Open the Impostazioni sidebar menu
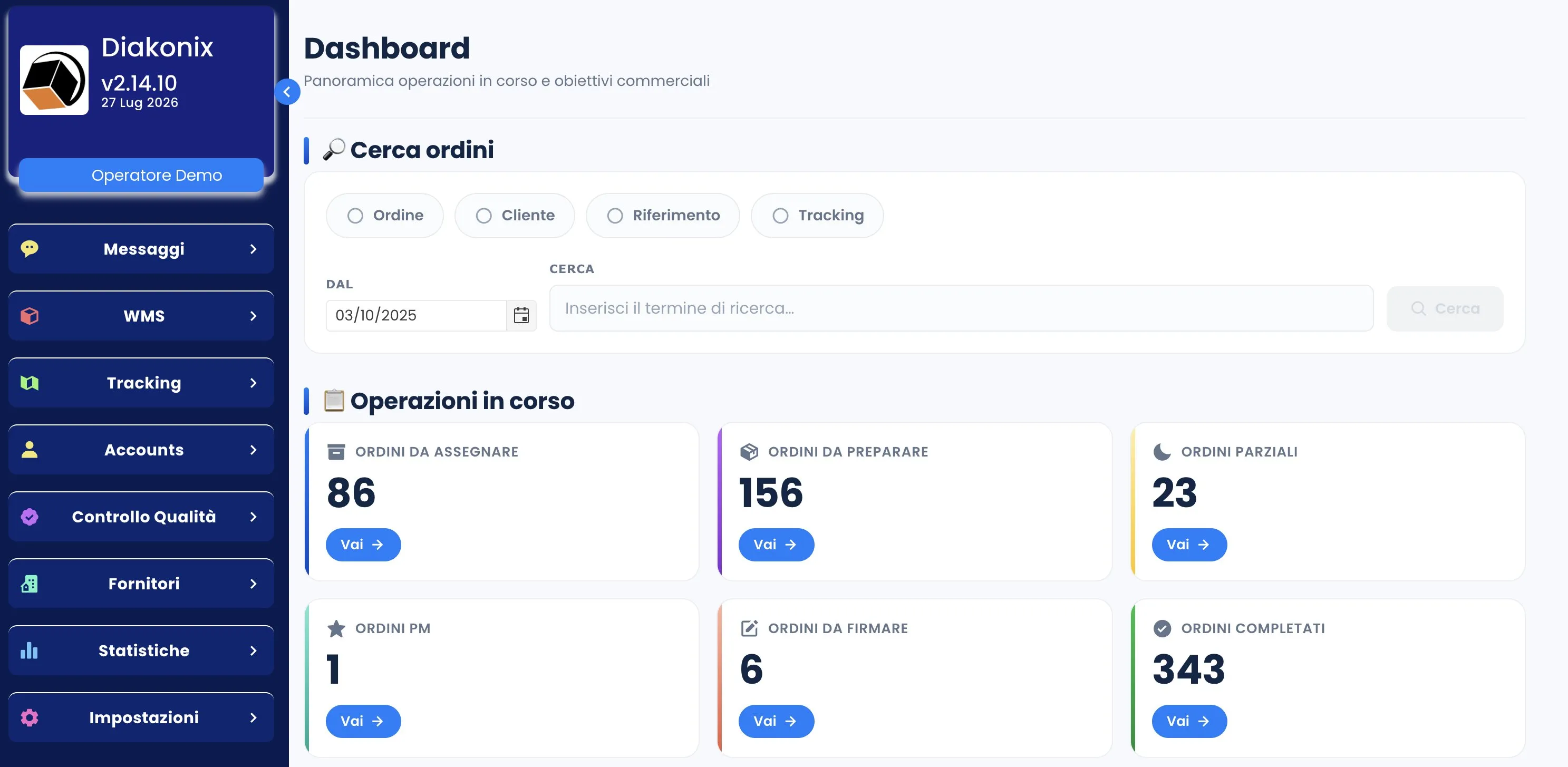The width and height of the screenshot is (1568, 767). coord(141,717)
